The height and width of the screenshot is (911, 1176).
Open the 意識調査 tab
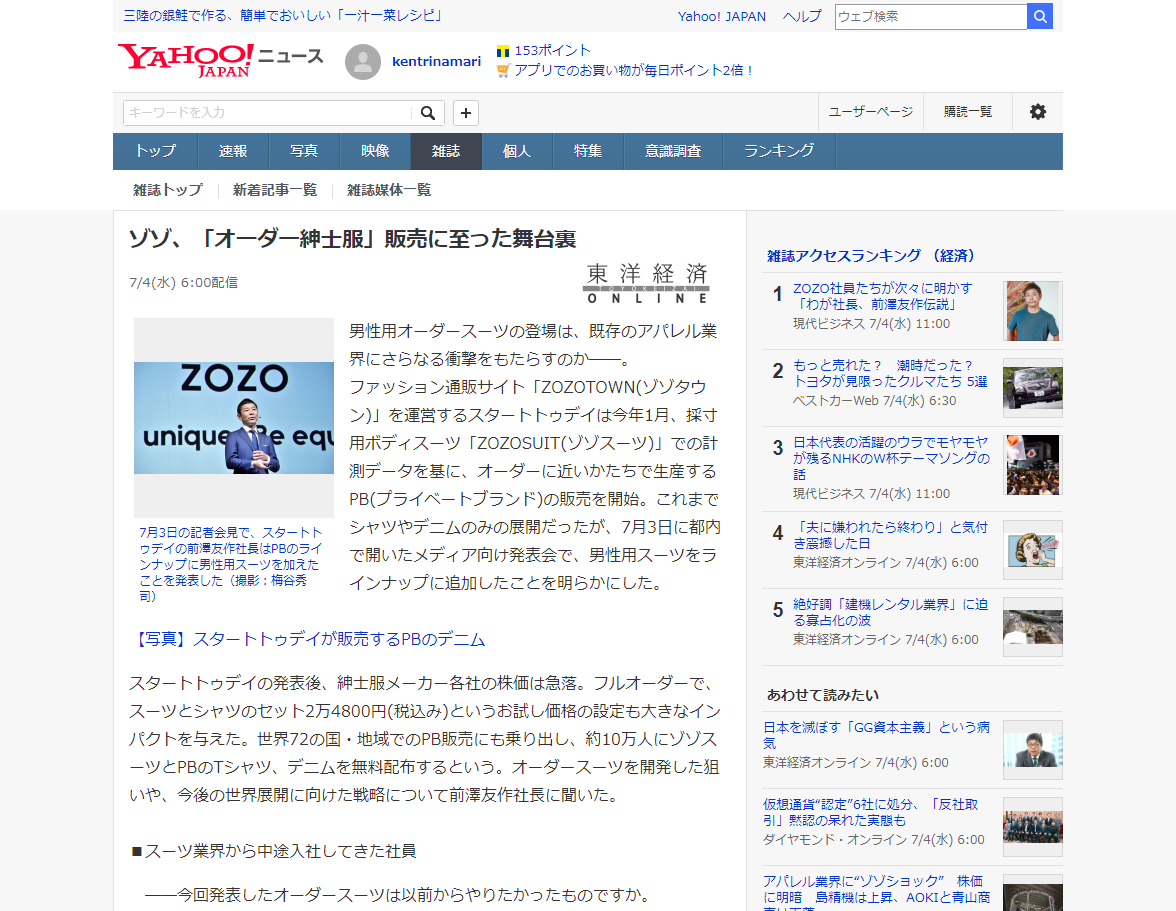[673, 151]
